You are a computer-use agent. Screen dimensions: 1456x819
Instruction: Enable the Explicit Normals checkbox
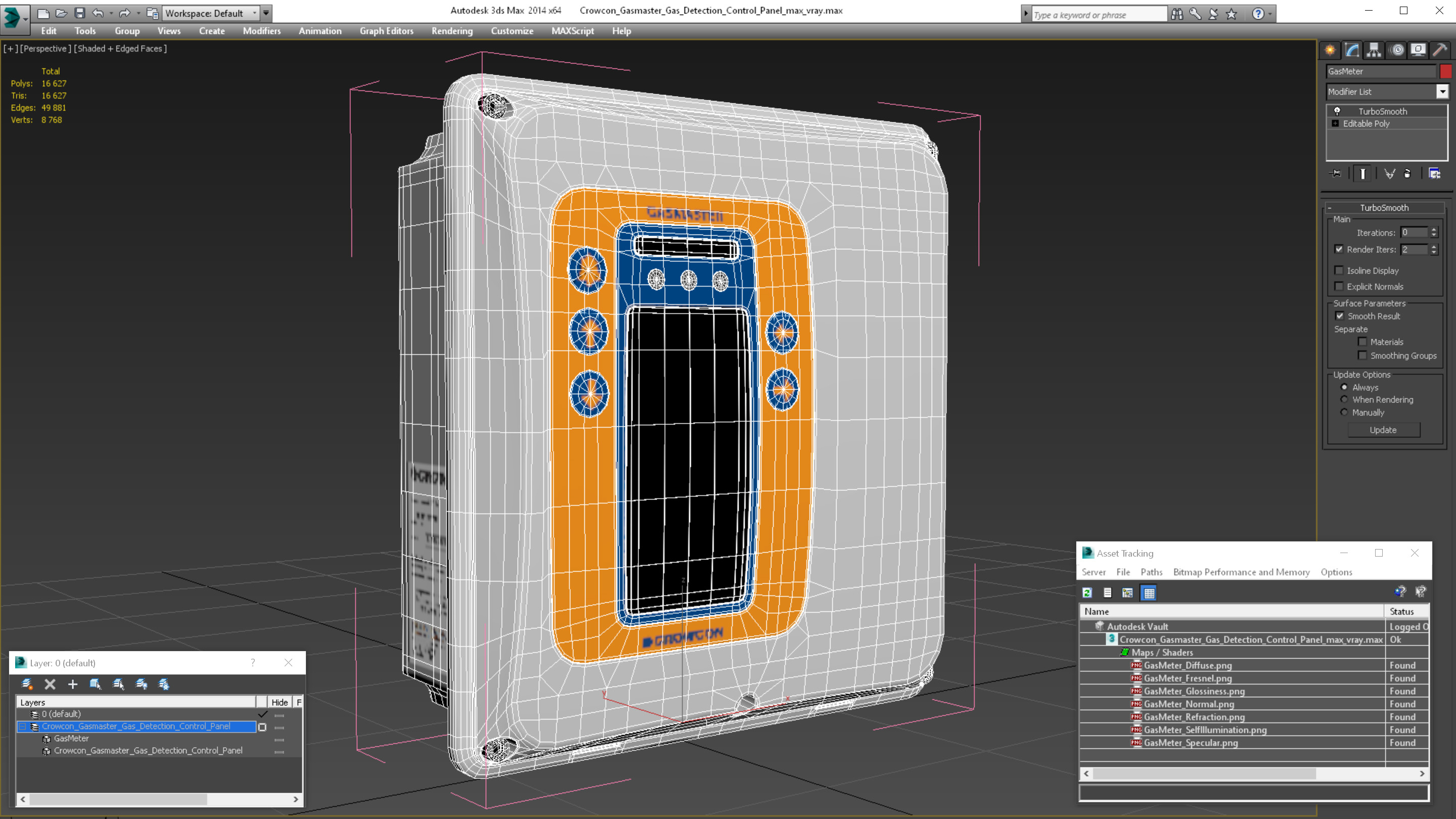coord(1339,286)
